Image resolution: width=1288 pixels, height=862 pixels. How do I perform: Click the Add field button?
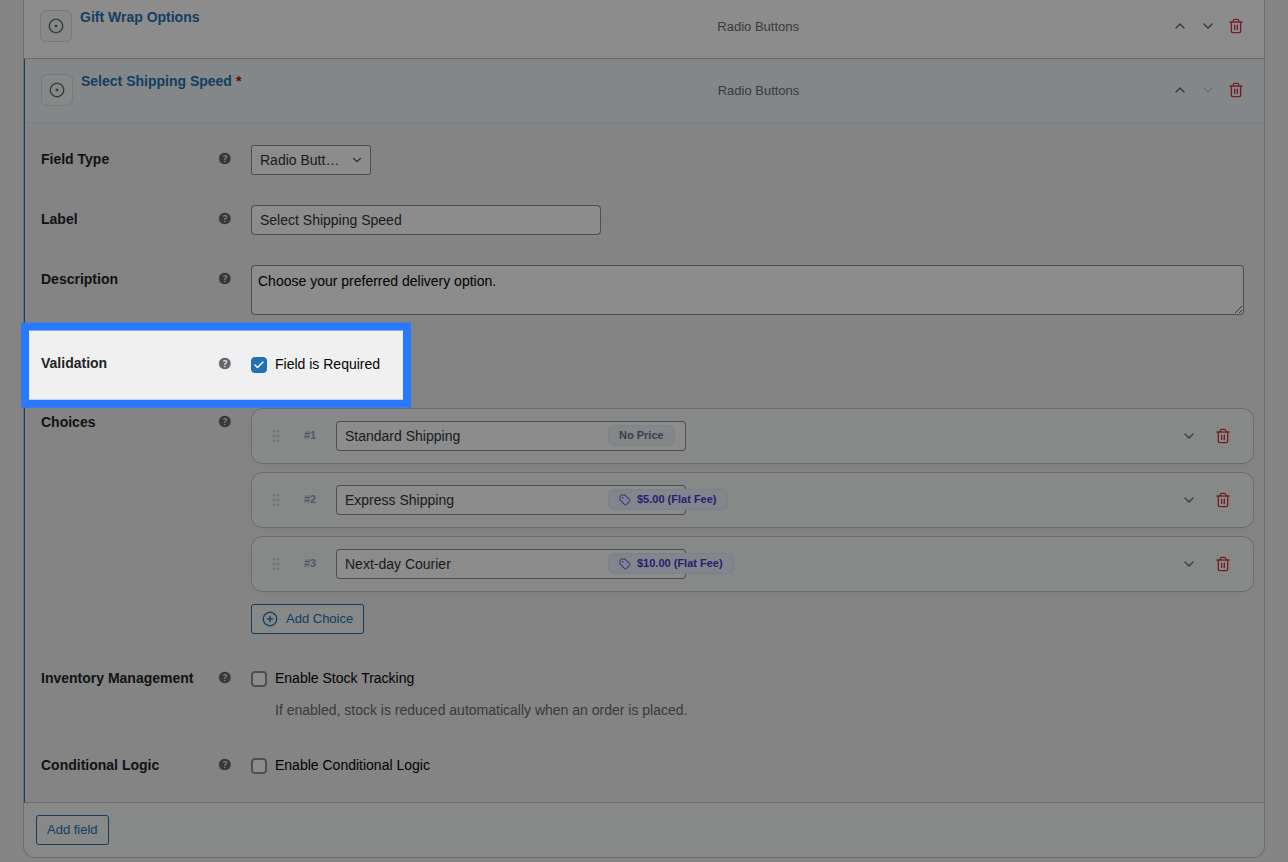pyautogui.click(x=72, y=830)
